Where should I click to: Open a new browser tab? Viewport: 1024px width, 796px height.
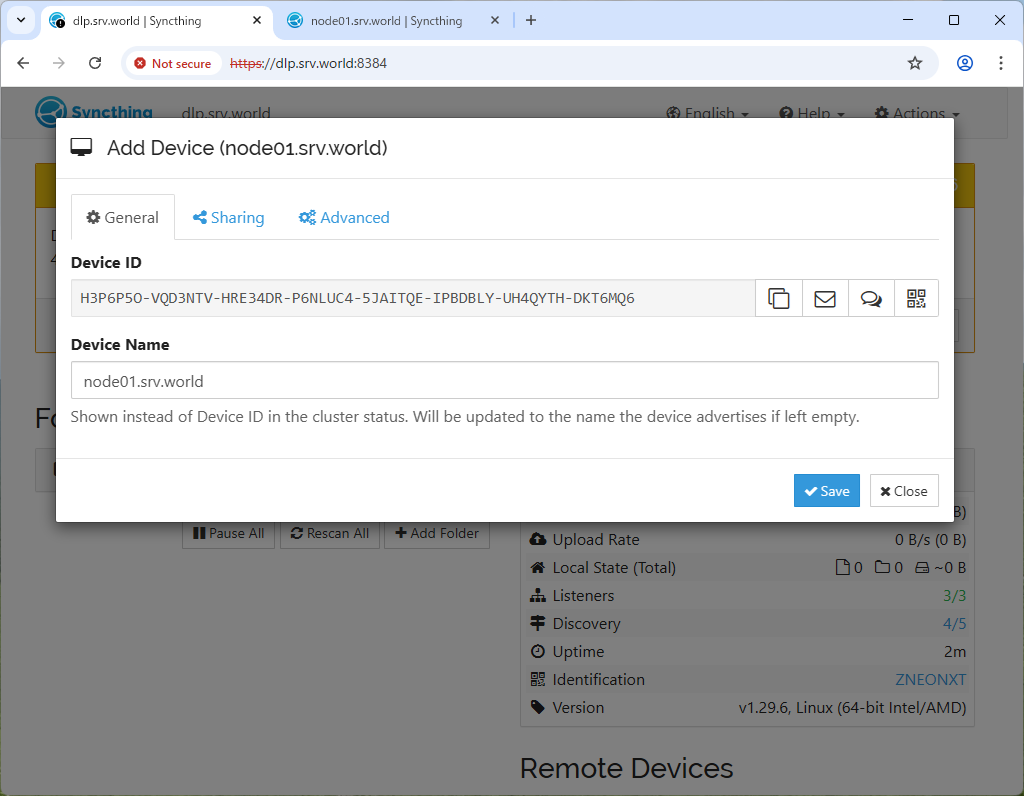(x=531, y=20)
